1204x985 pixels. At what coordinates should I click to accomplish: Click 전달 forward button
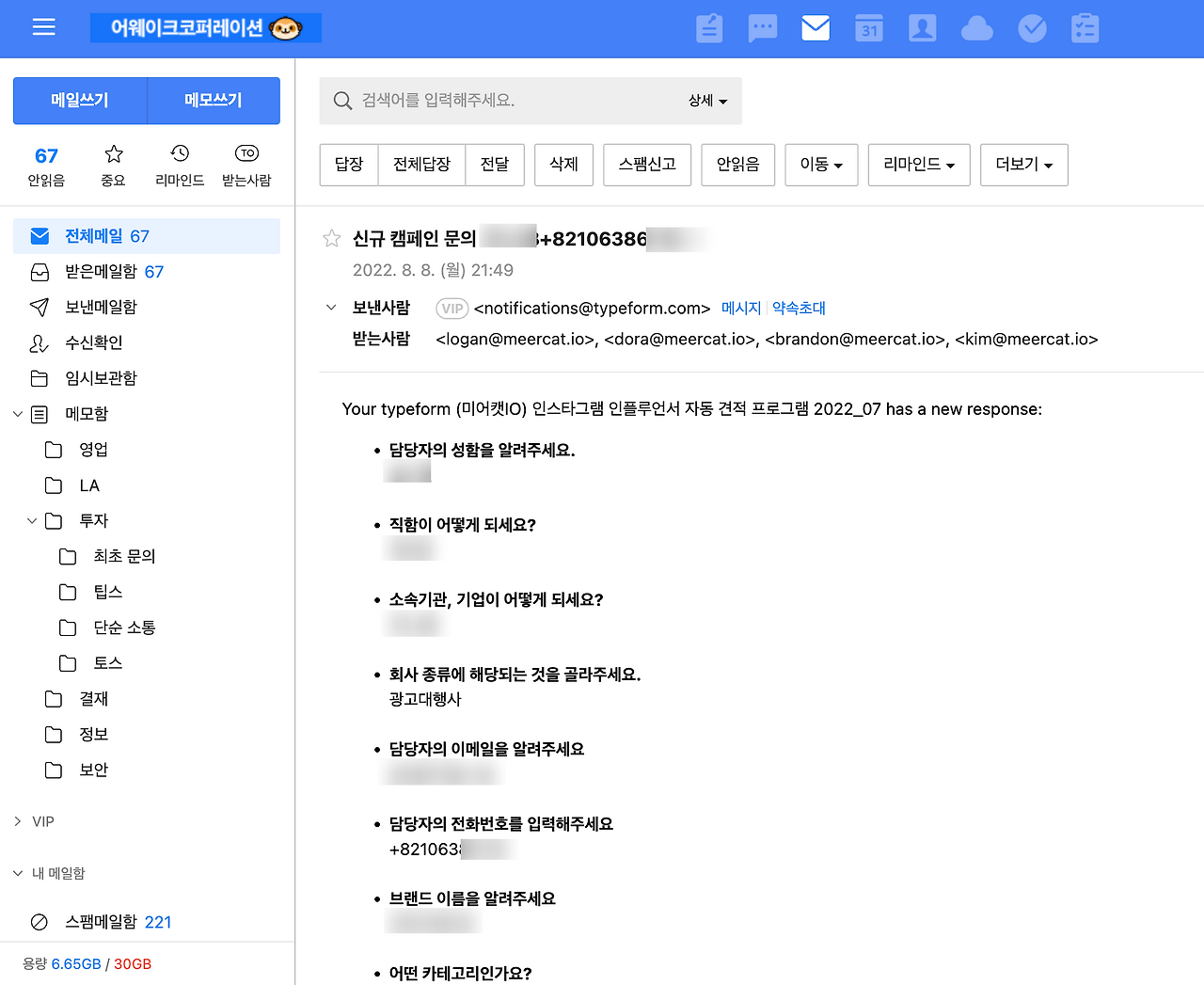click(x=495, y=165)
